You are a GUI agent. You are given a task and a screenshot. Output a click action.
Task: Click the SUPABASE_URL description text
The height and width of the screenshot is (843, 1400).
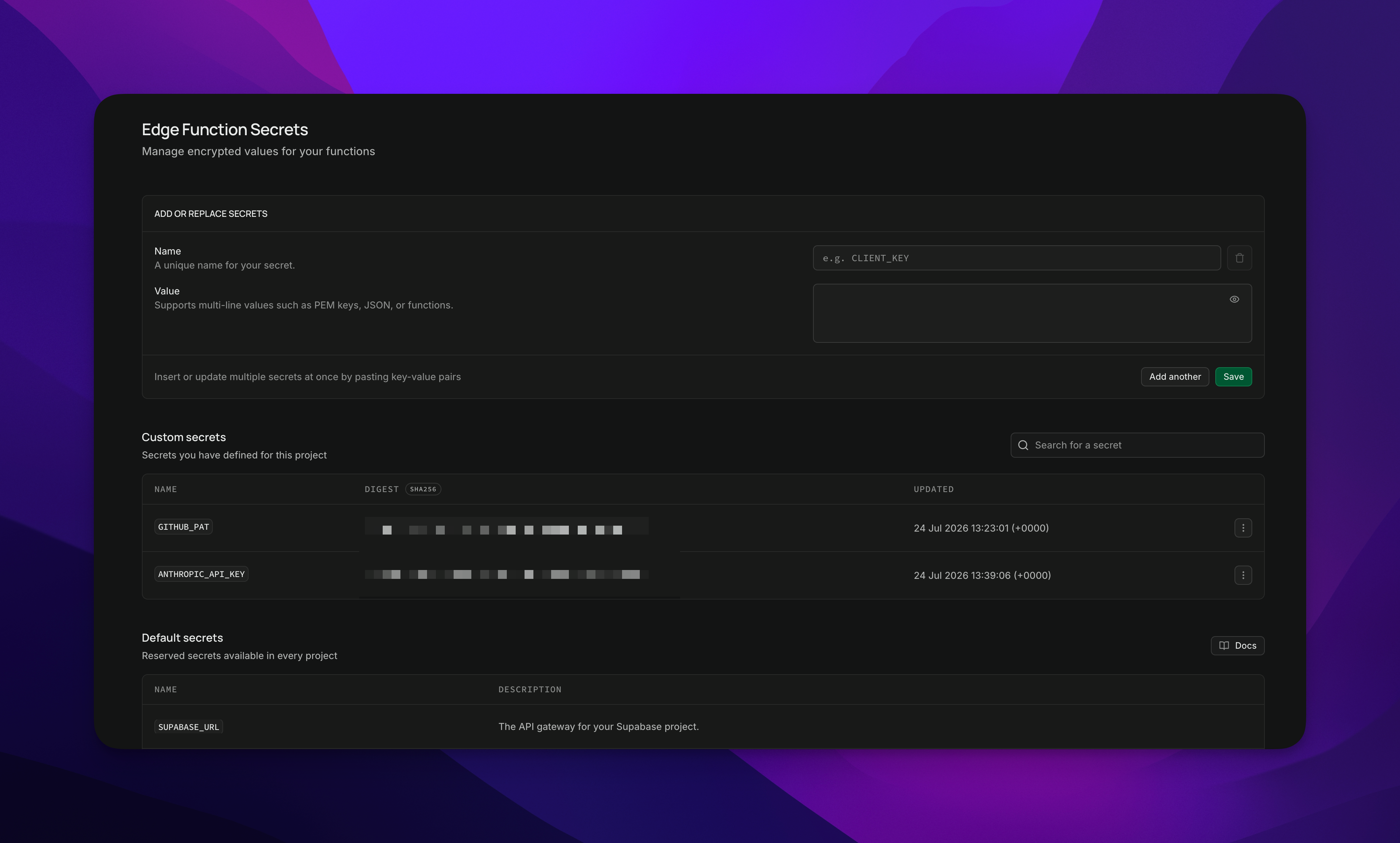(x=598, y=727)
